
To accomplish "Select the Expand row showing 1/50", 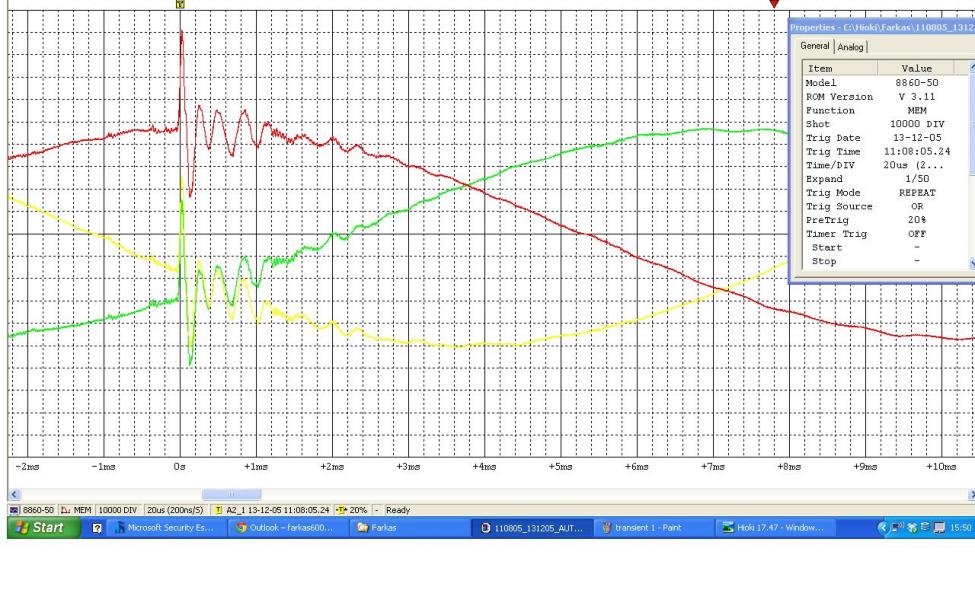I will 885,179.
